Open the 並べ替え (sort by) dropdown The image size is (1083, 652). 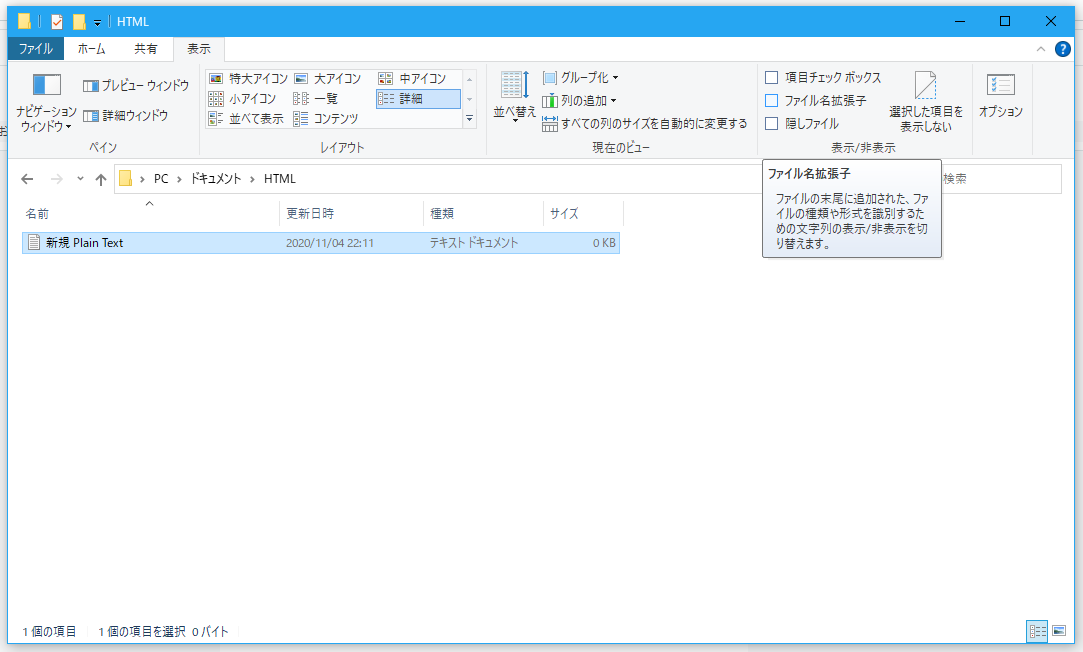coord(513,98)
